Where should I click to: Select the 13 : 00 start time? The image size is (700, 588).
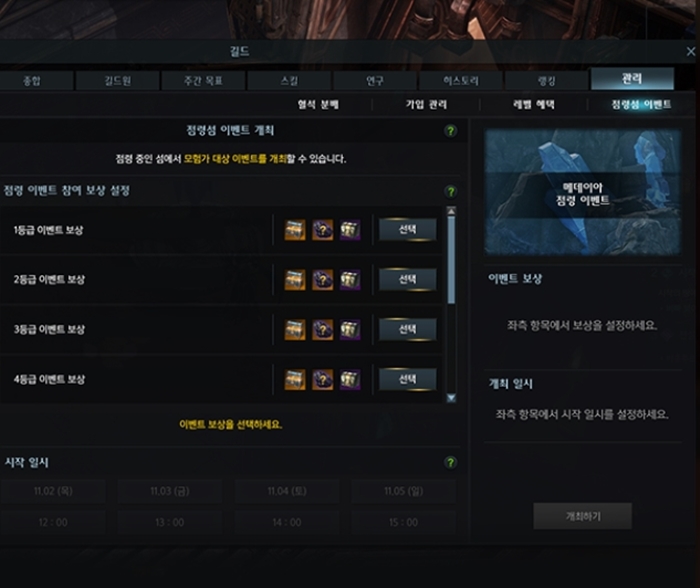pos(170,522)
